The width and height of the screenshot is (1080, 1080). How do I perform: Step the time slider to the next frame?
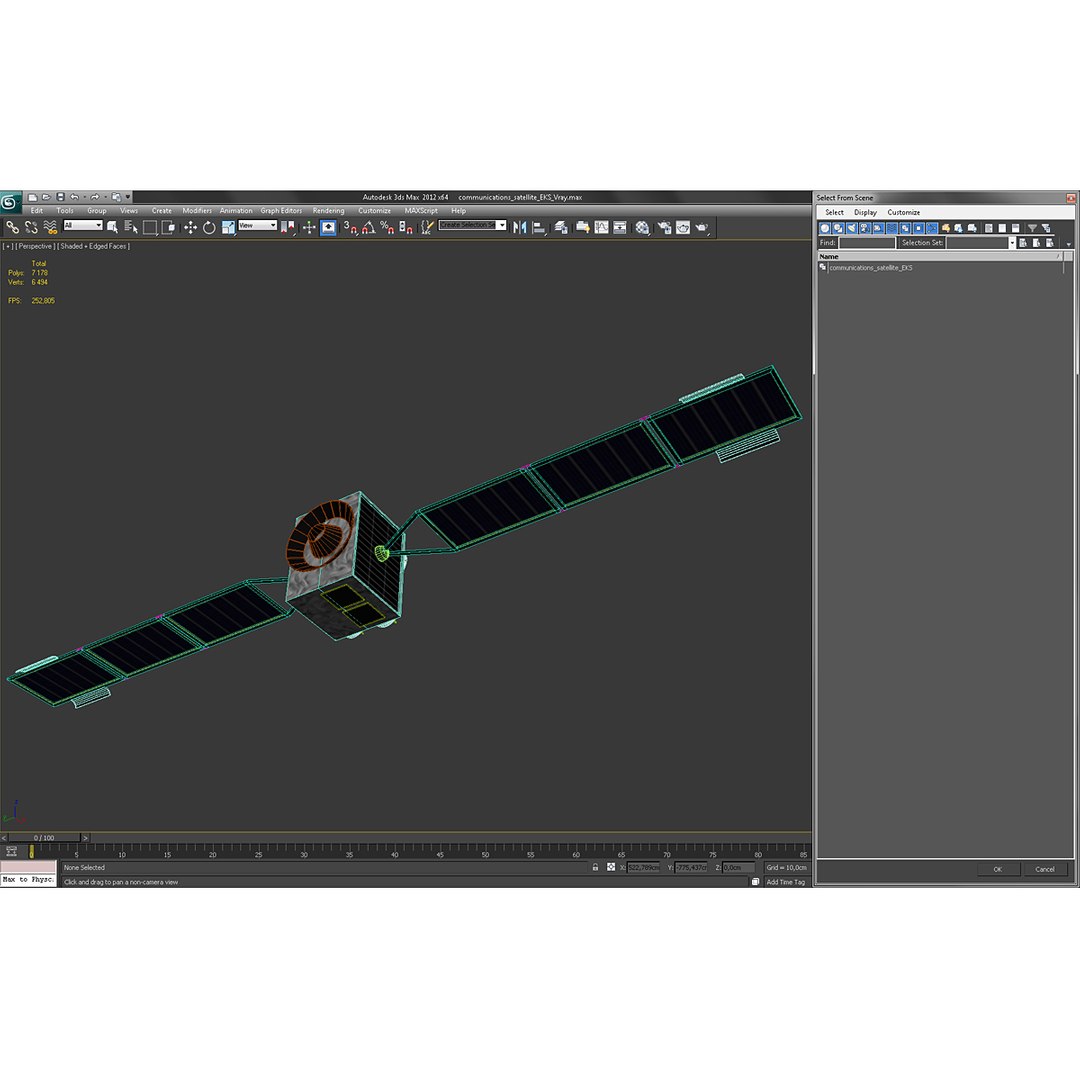[x=85, y=838]
